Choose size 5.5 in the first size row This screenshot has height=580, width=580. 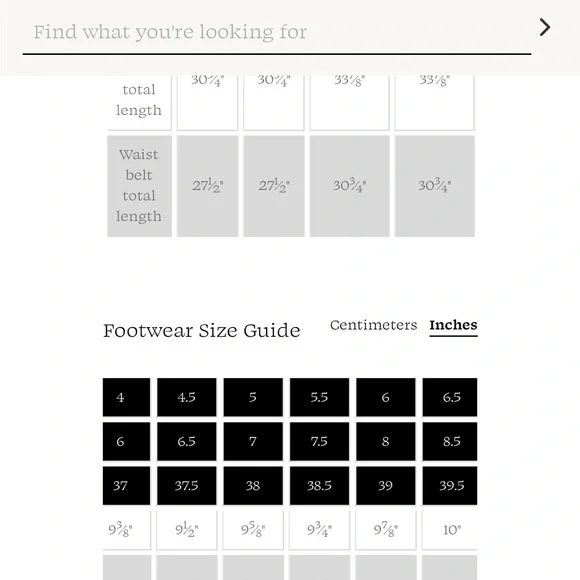coord(319,397)
